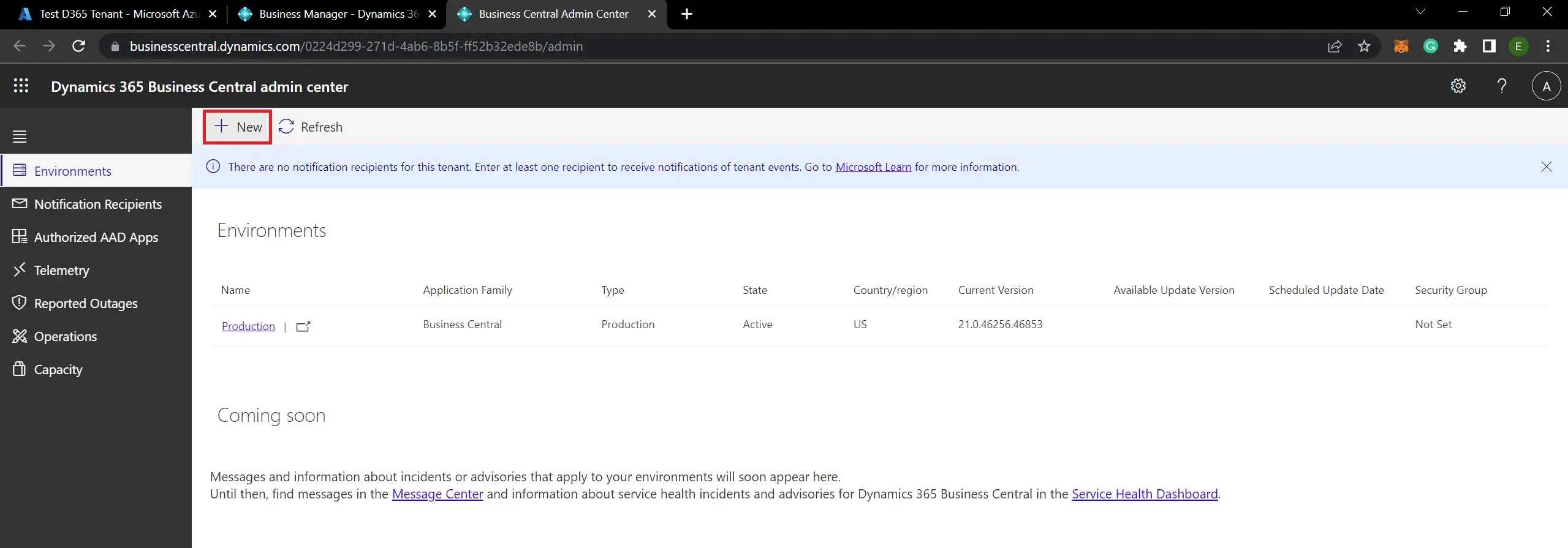The image size is (1568, 548).
Task: Click the Available Update Version column header
Action: point(1174,290)
